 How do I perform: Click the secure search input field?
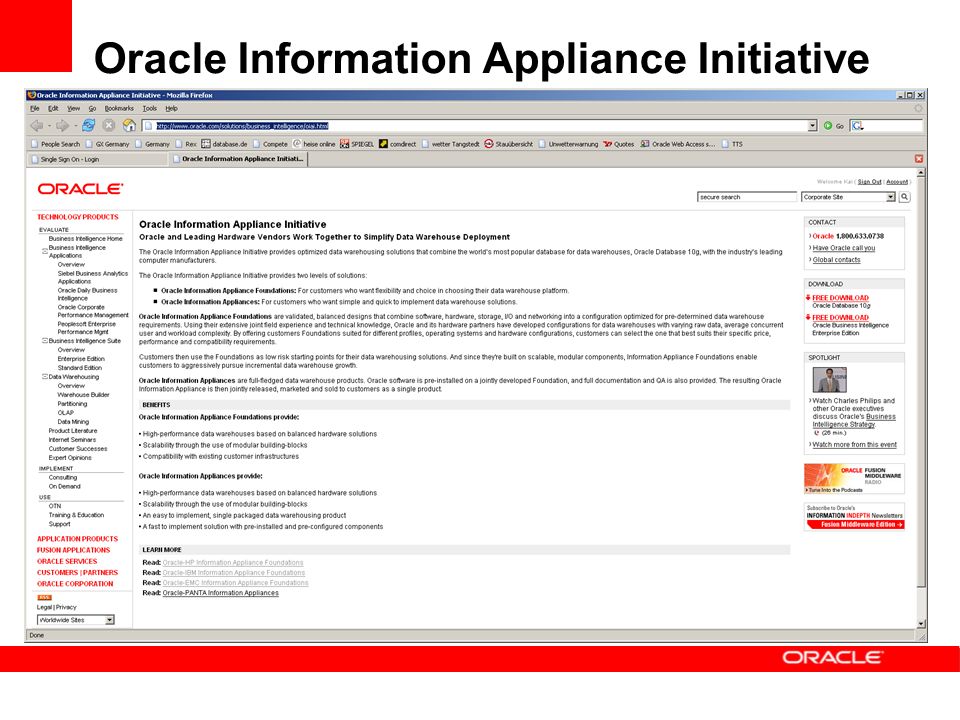coord(747,197)
